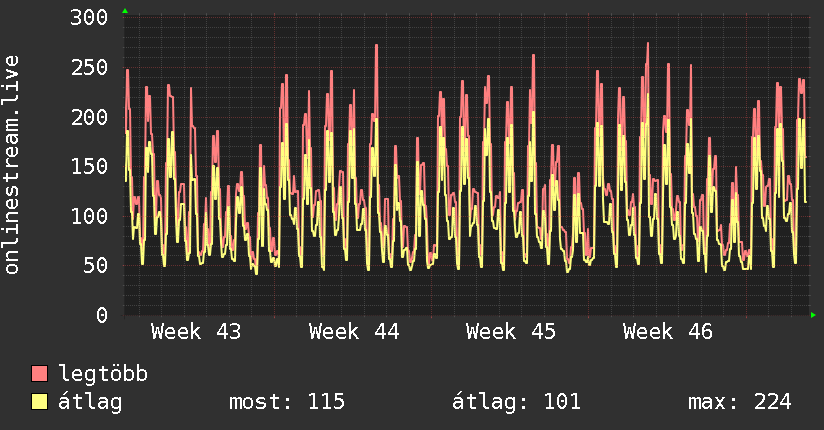Click the 0 y-axis label
Viewport: 824px width, 430px height.
tap(102, 315)
